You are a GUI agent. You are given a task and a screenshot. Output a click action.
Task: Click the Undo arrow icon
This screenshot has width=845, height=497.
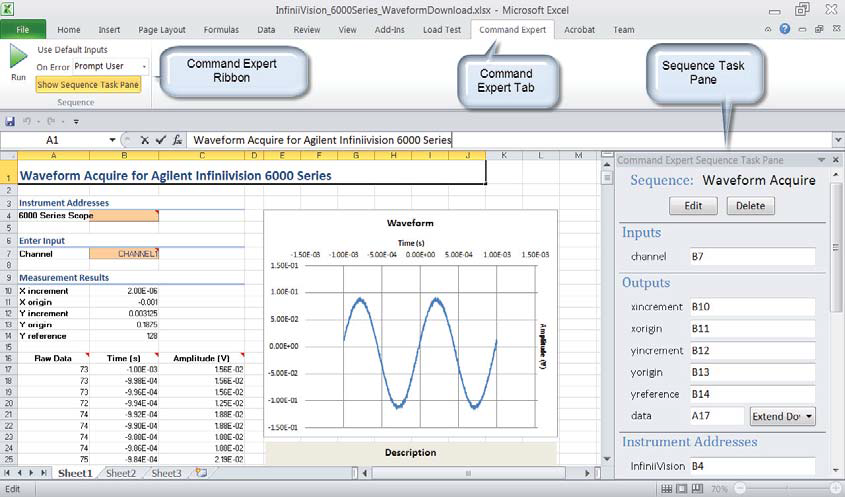click(26, 122)
